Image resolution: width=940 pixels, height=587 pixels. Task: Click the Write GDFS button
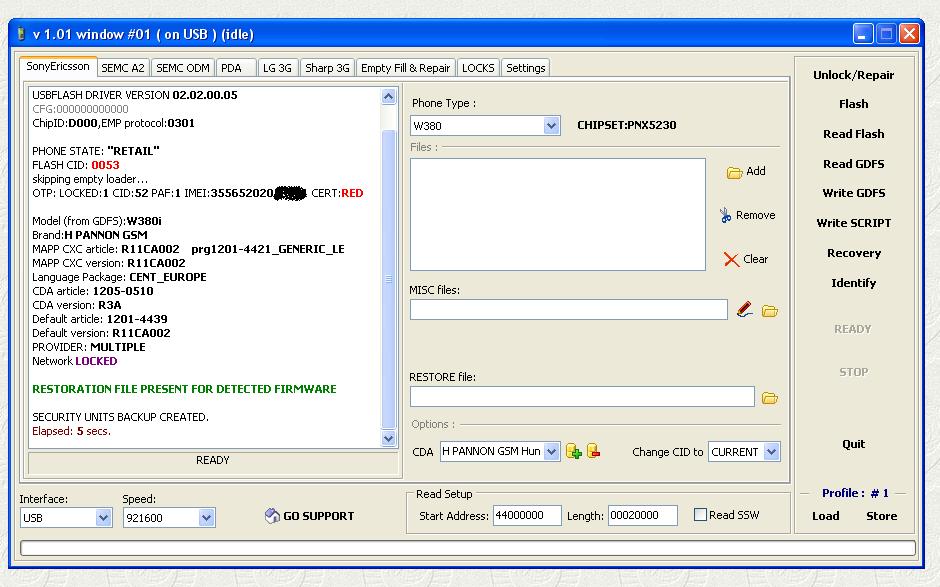tap(854, 193)
